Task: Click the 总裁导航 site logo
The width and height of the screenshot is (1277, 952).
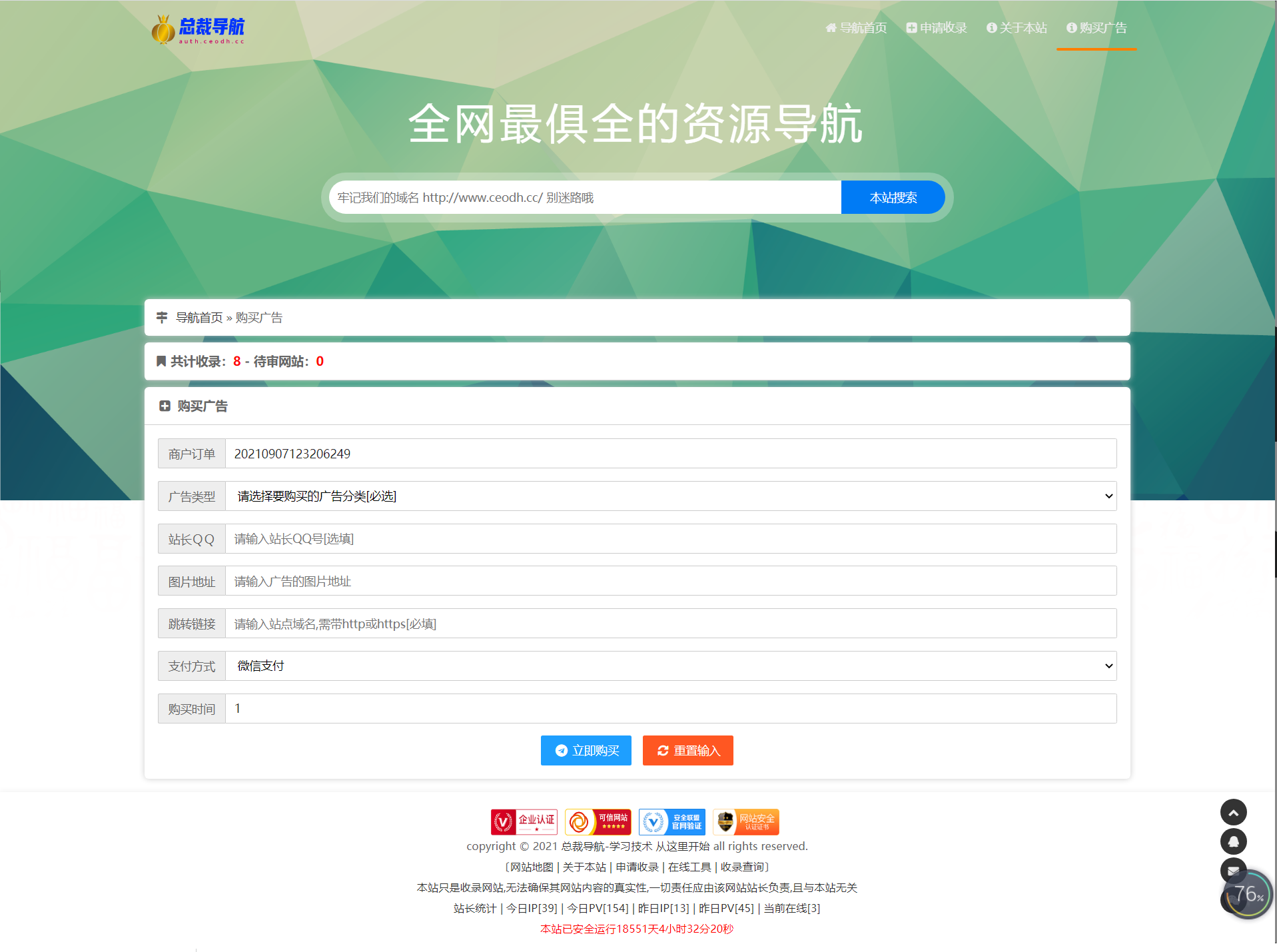Action: pyautogui.click(x=197, y=29)
